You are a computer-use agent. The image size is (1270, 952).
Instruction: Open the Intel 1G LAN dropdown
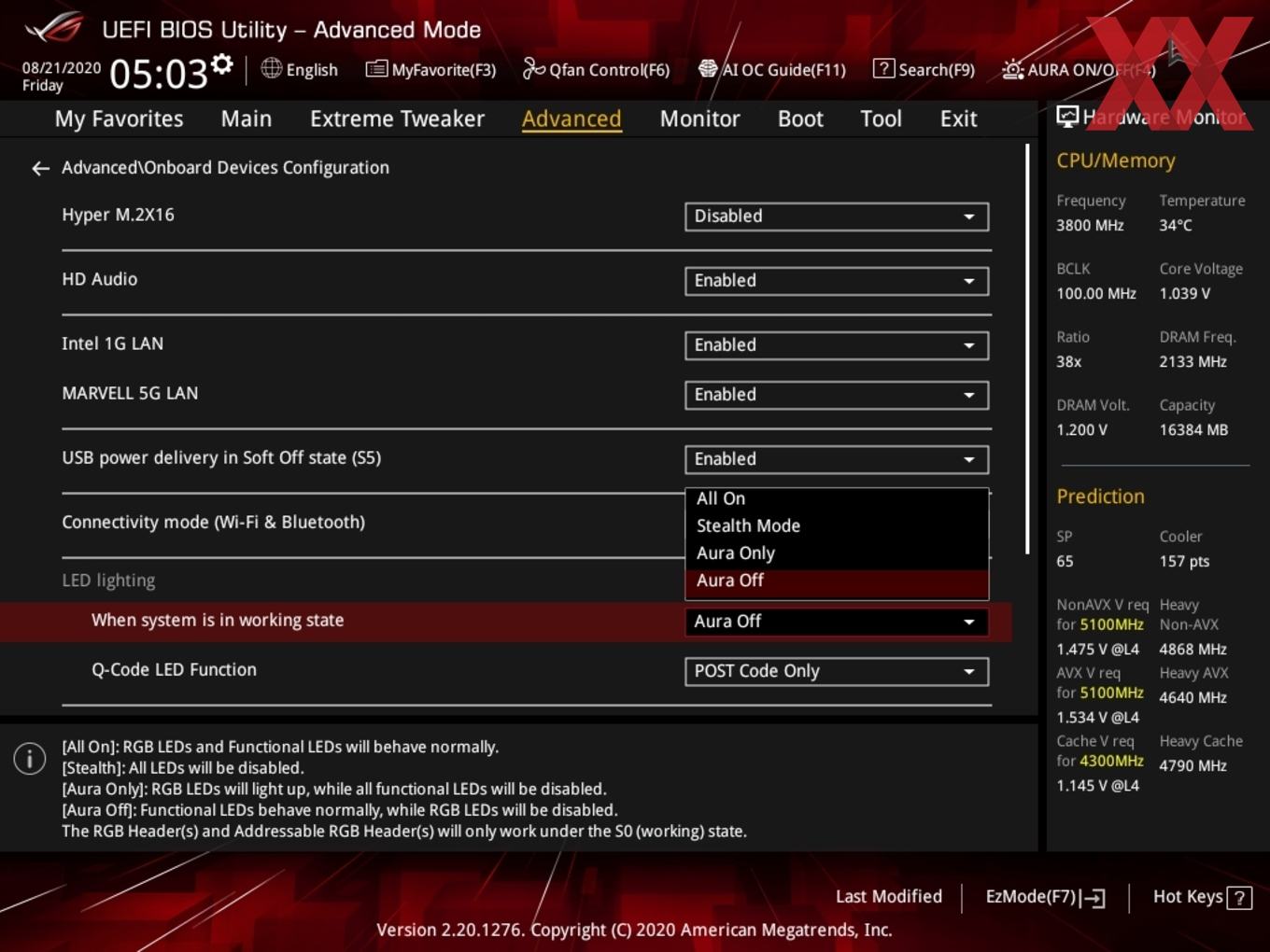837,345
